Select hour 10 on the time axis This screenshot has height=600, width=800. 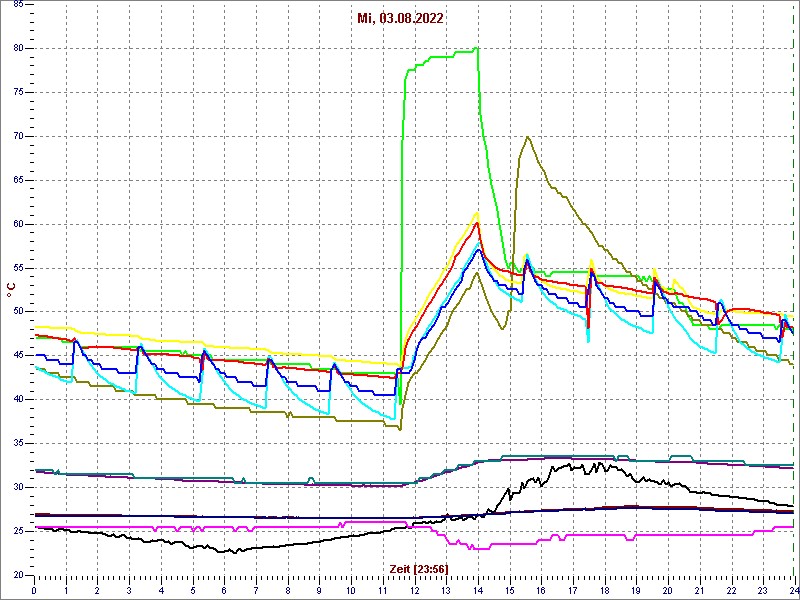[x=351, y=591]
